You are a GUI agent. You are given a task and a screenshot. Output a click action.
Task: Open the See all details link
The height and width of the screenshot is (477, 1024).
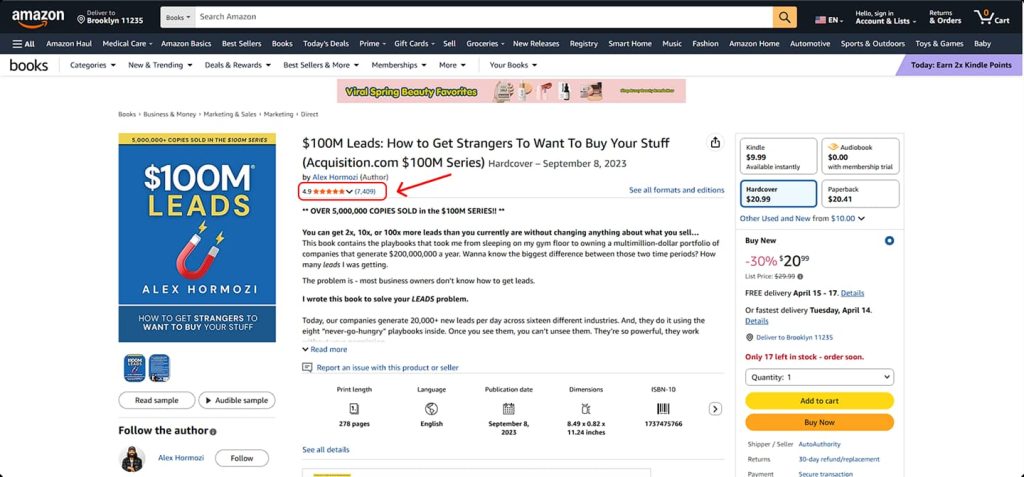click(326, 450)
